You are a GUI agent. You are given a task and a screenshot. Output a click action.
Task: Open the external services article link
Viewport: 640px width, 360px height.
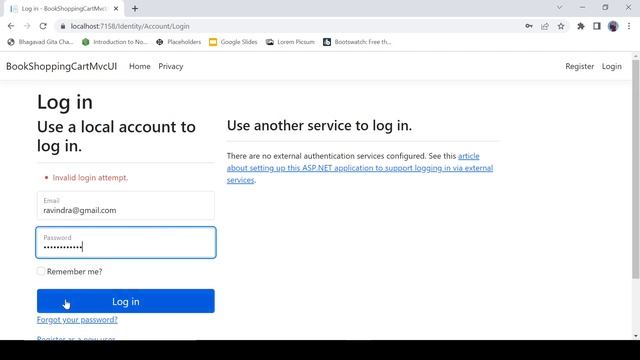[x=360, y=168]
